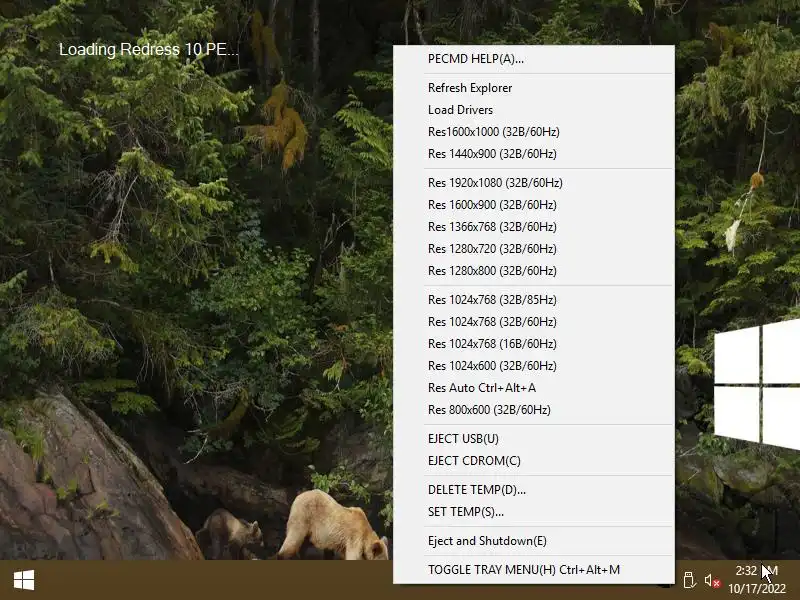Pick Res 1600x900 (32B/60Hz)
Screen dimensions: 800x600
click(534, 205)
